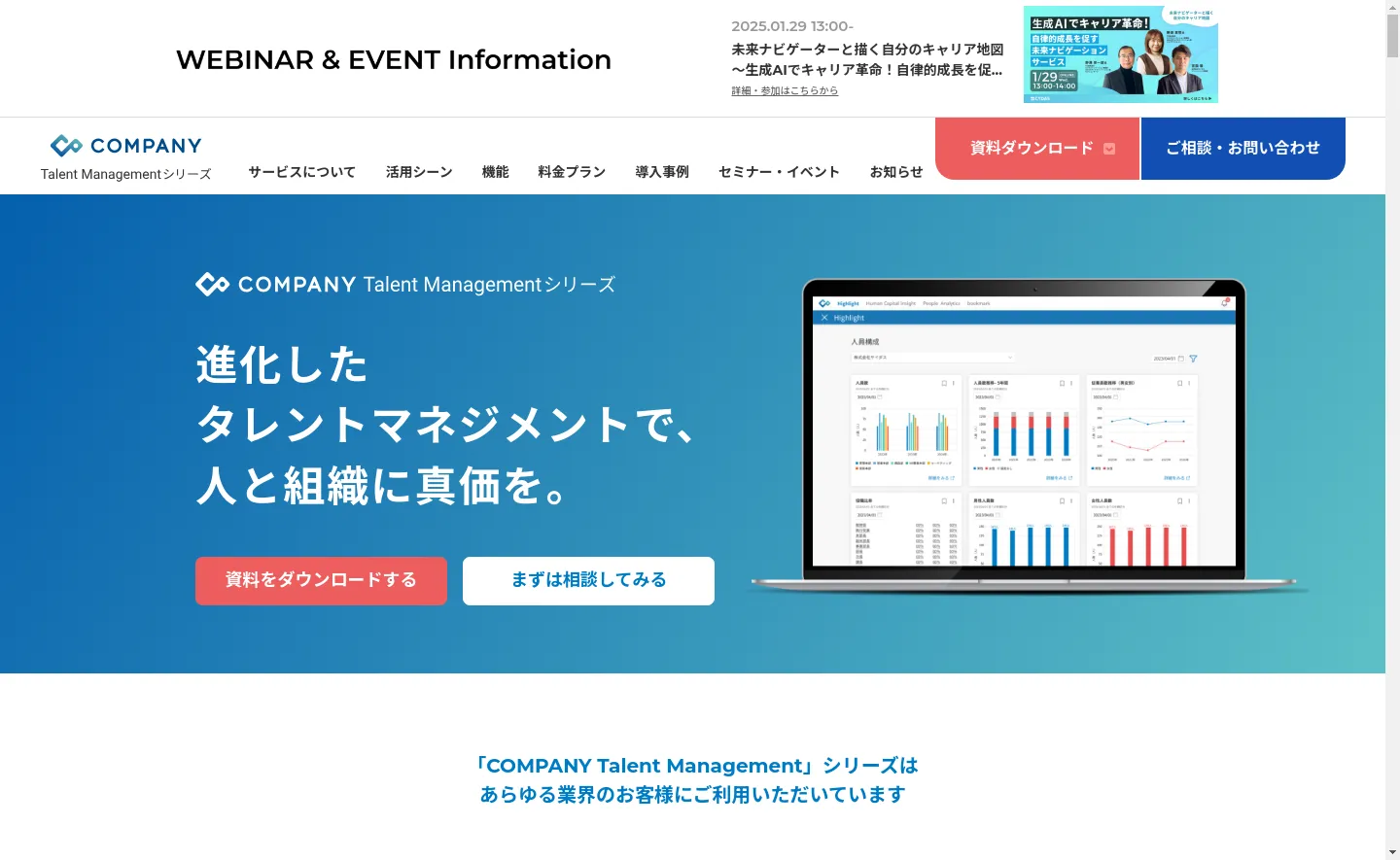
Task: Click the scrollbar down arrow
Action: pyautogui.click(x=1392, y=852)
